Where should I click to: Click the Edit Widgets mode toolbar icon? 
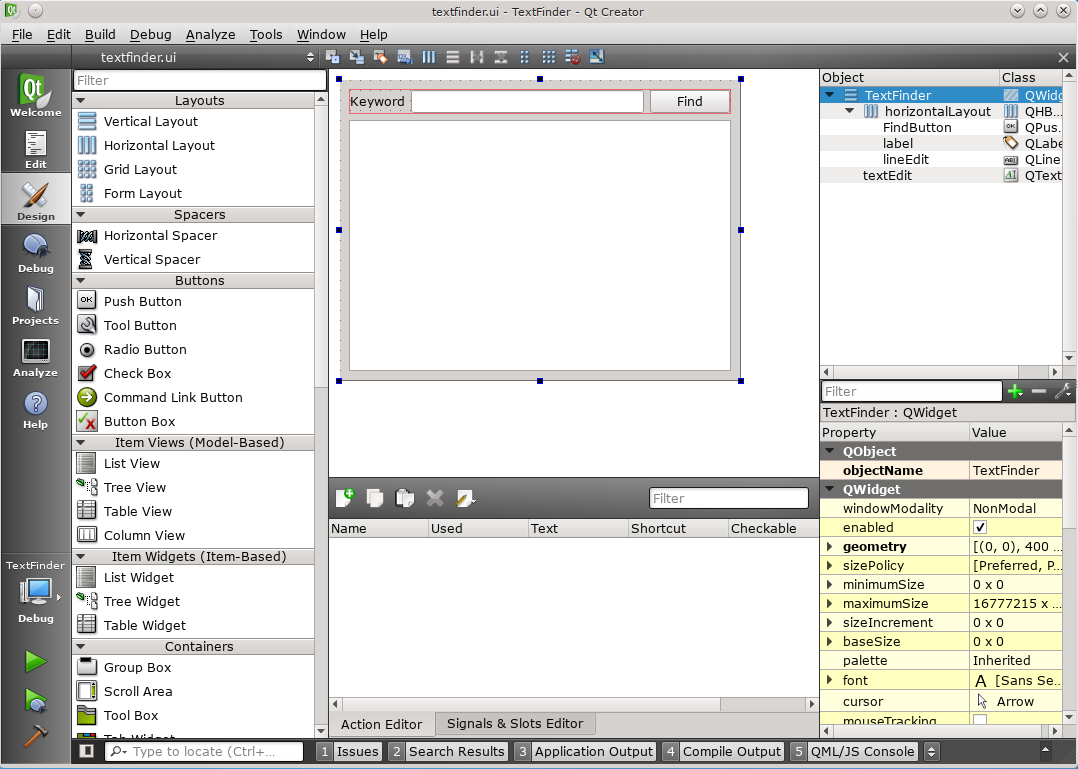333,57
